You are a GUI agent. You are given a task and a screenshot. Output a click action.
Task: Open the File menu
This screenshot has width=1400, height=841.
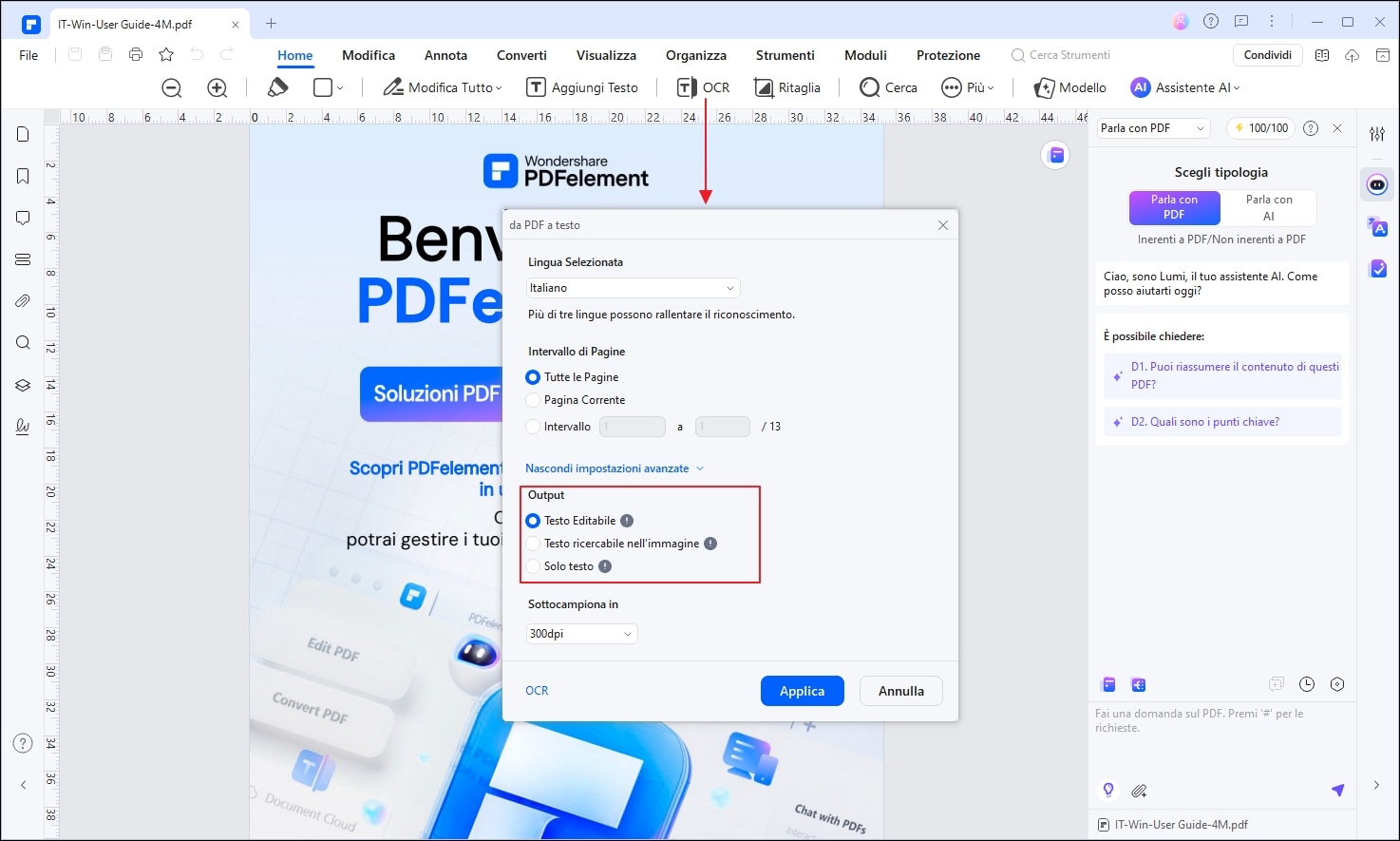pos(28,55)
